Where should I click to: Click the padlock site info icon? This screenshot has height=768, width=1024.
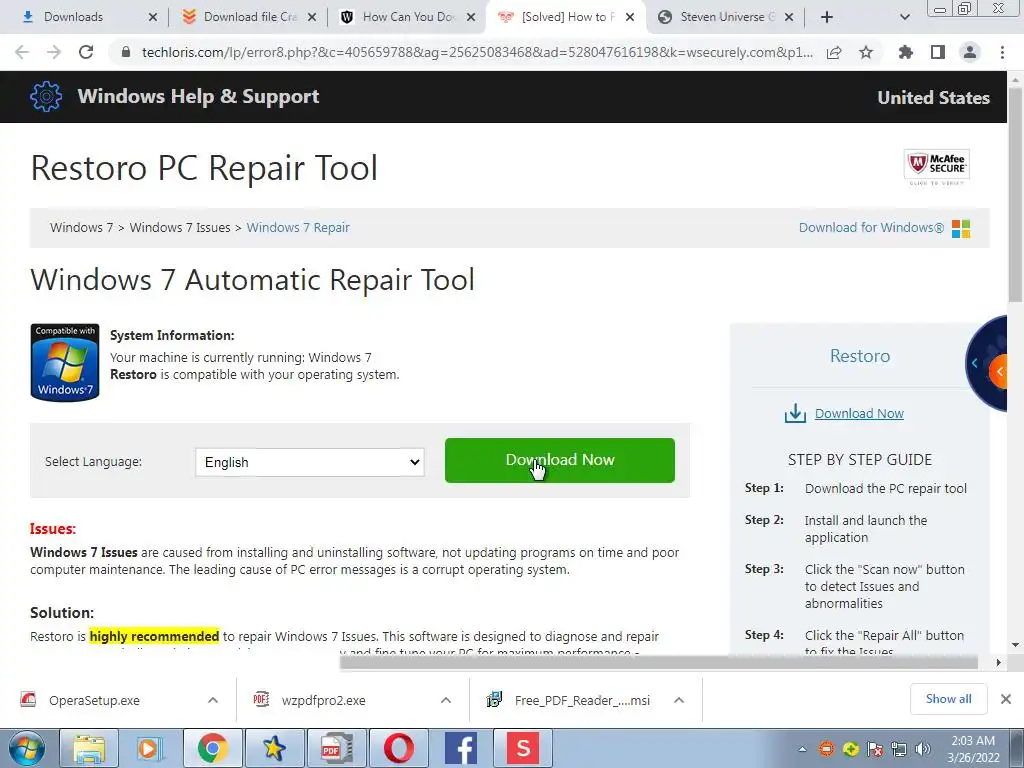click(x=126, y=52)
